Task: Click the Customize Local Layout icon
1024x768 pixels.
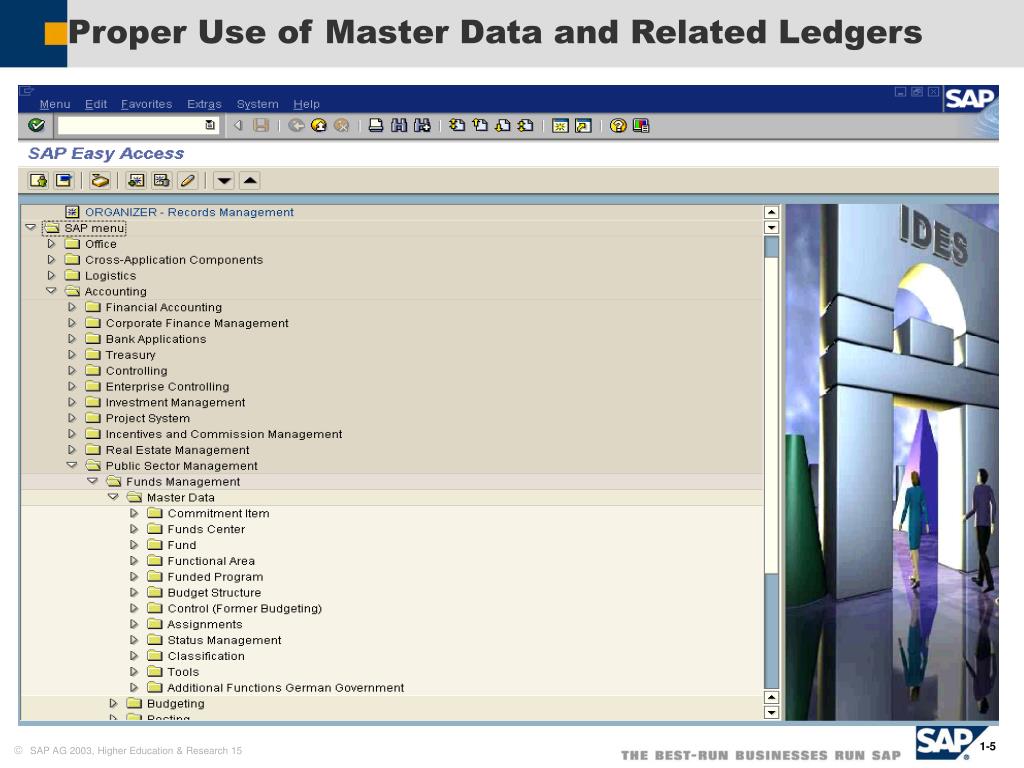Action: 641,125
